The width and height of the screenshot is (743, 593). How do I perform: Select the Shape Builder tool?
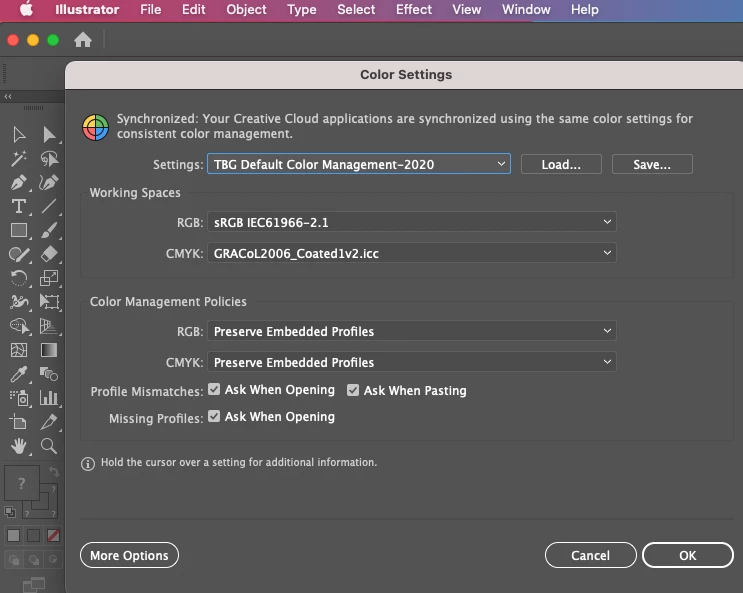click(x=19, y=326)
